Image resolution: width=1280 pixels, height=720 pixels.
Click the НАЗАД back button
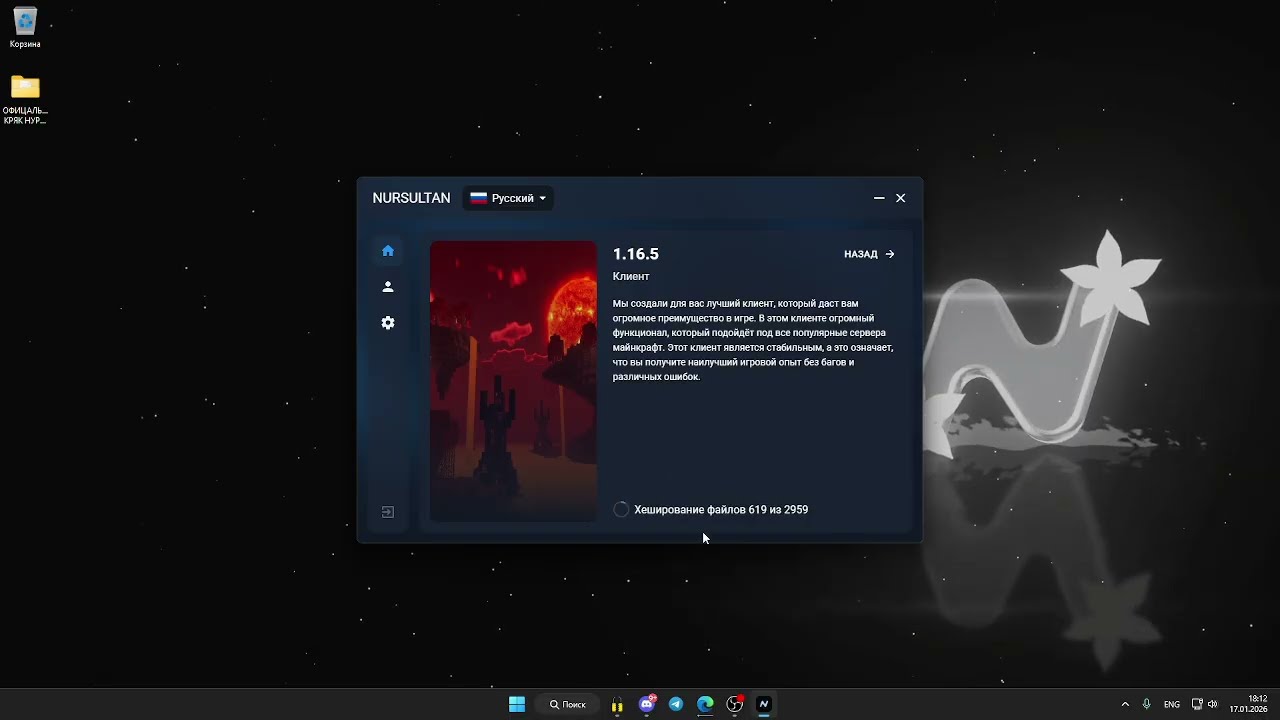(869, 254)
